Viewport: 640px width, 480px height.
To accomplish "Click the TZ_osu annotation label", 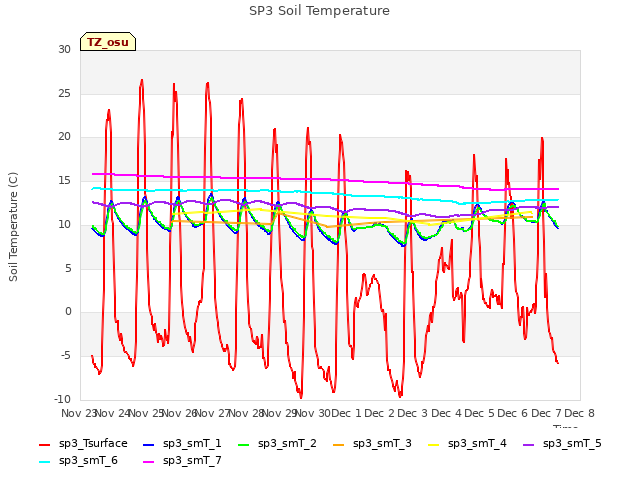I will point(108,42).
